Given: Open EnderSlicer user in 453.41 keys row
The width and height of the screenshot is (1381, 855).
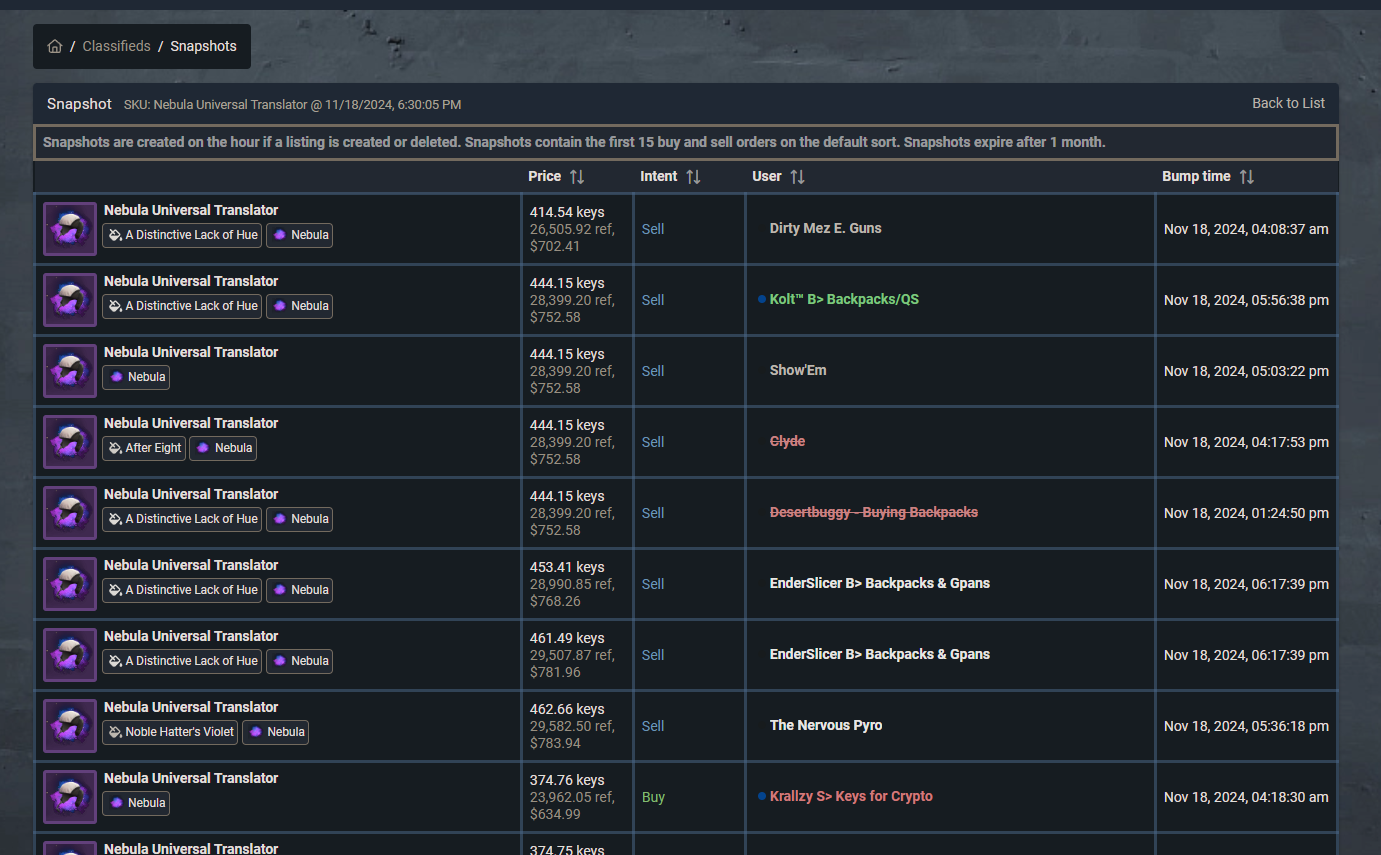Looking at the screenshot, I should 880,583.
